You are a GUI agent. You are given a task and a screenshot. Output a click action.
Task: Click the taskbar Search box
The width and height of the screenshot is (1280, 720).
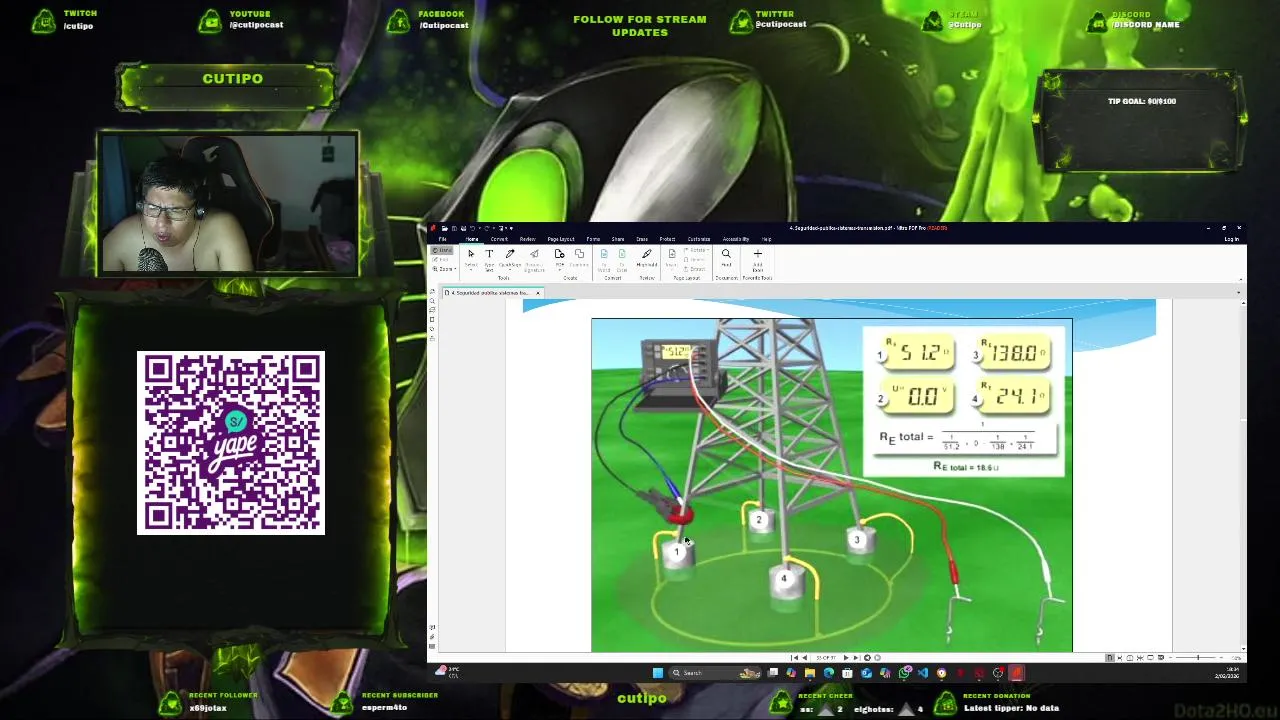714,673
